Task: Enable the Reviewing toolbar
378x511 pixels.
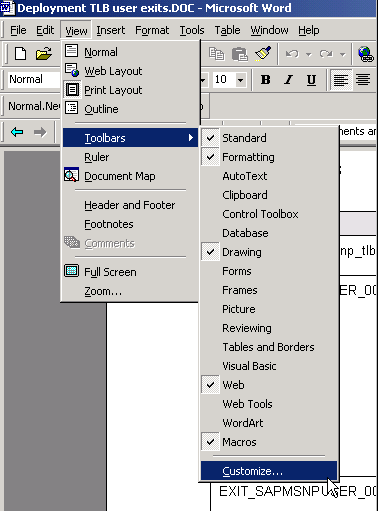Action: click(x=269, y=328)
